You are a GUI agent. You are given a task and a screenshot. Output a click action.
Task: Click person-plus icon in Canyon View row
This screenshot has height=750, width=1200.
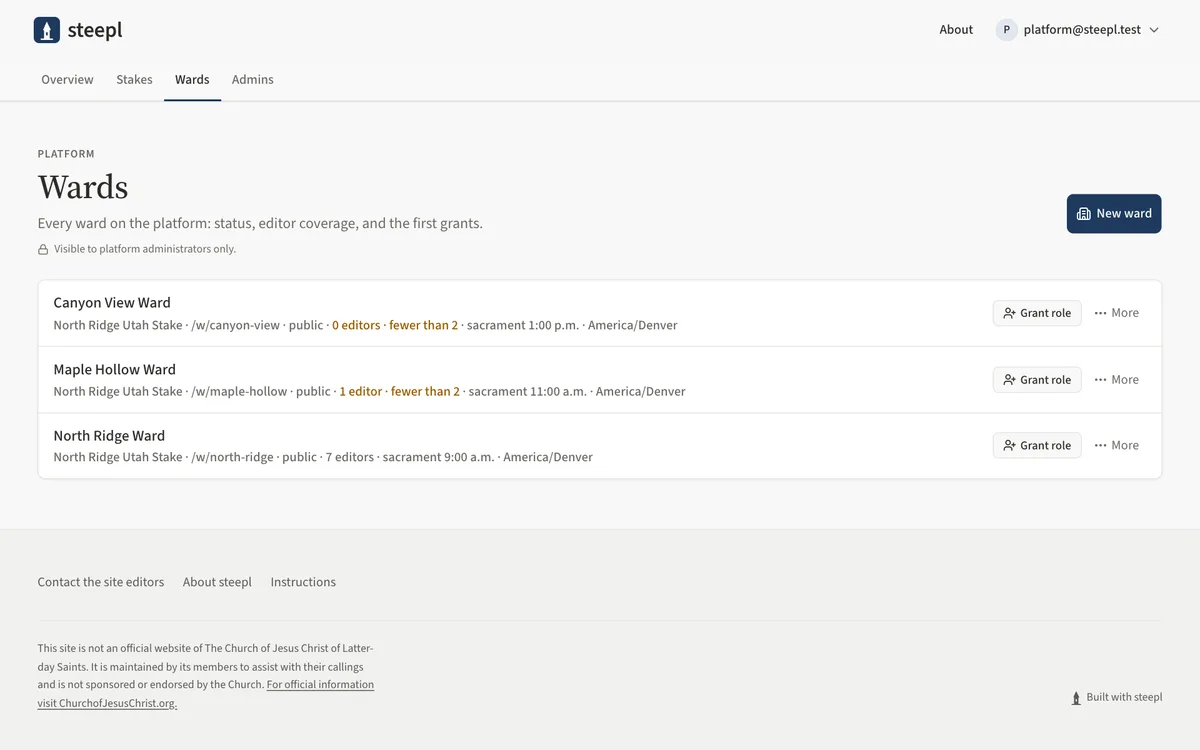coord(1009,313)
